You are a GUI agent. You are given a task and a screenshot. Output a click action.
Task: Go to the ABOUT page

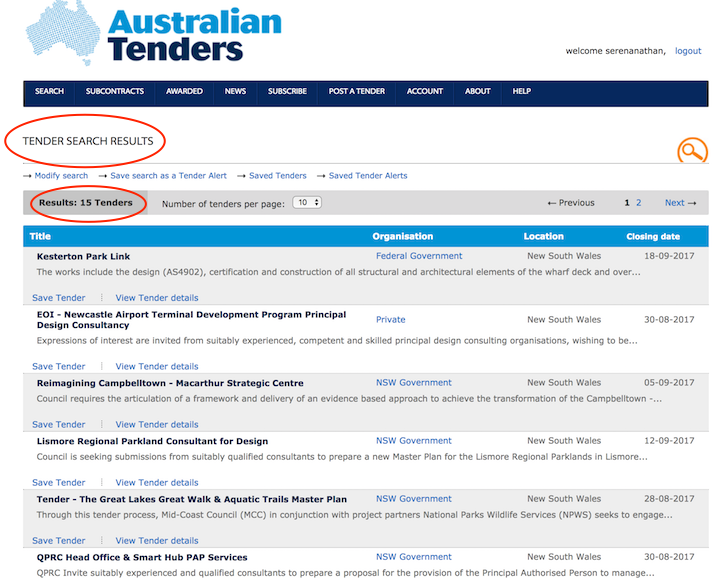478,91
